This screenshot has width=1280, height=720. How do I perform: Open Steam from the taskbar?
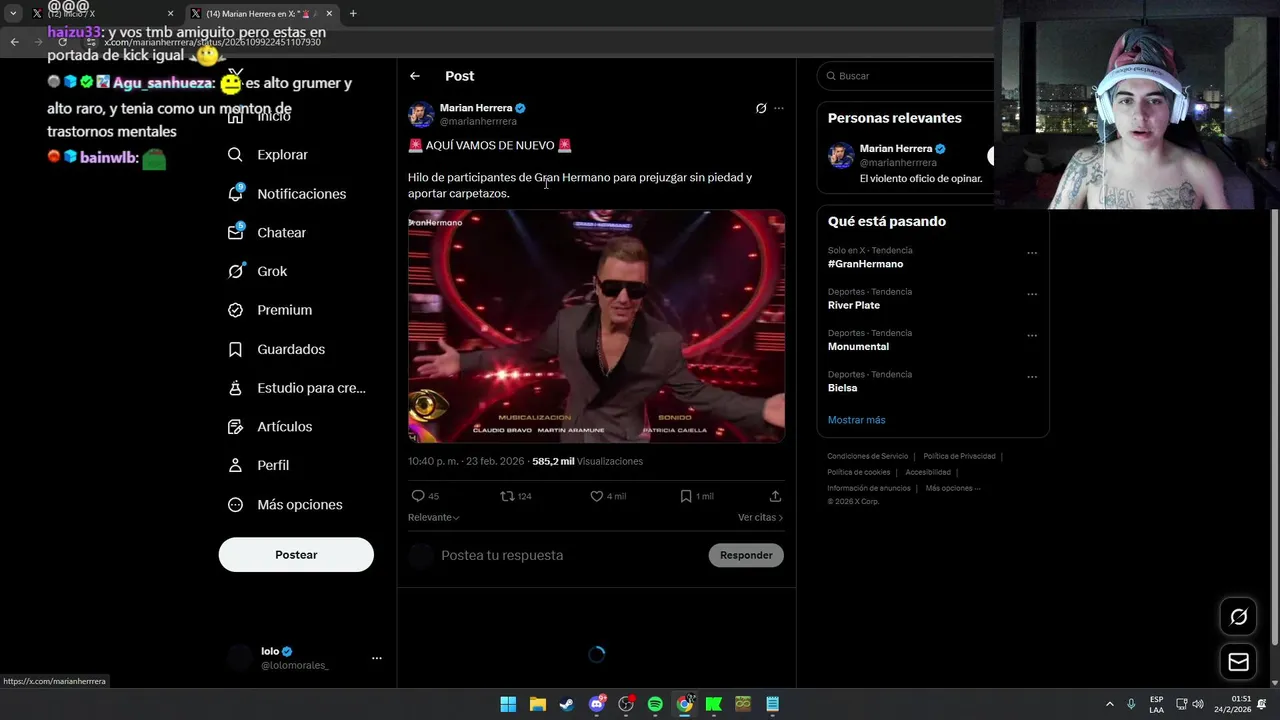pos(567,704)
